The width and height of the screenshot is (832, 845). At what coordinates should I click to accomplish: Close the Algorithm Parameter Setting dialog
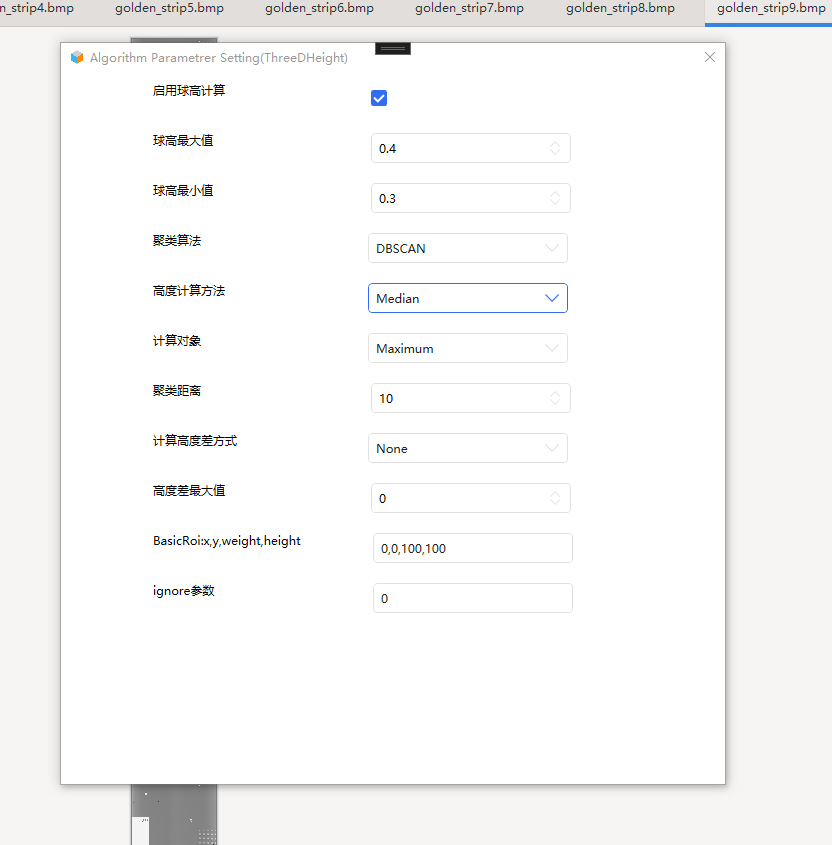(x=710, y=57)
